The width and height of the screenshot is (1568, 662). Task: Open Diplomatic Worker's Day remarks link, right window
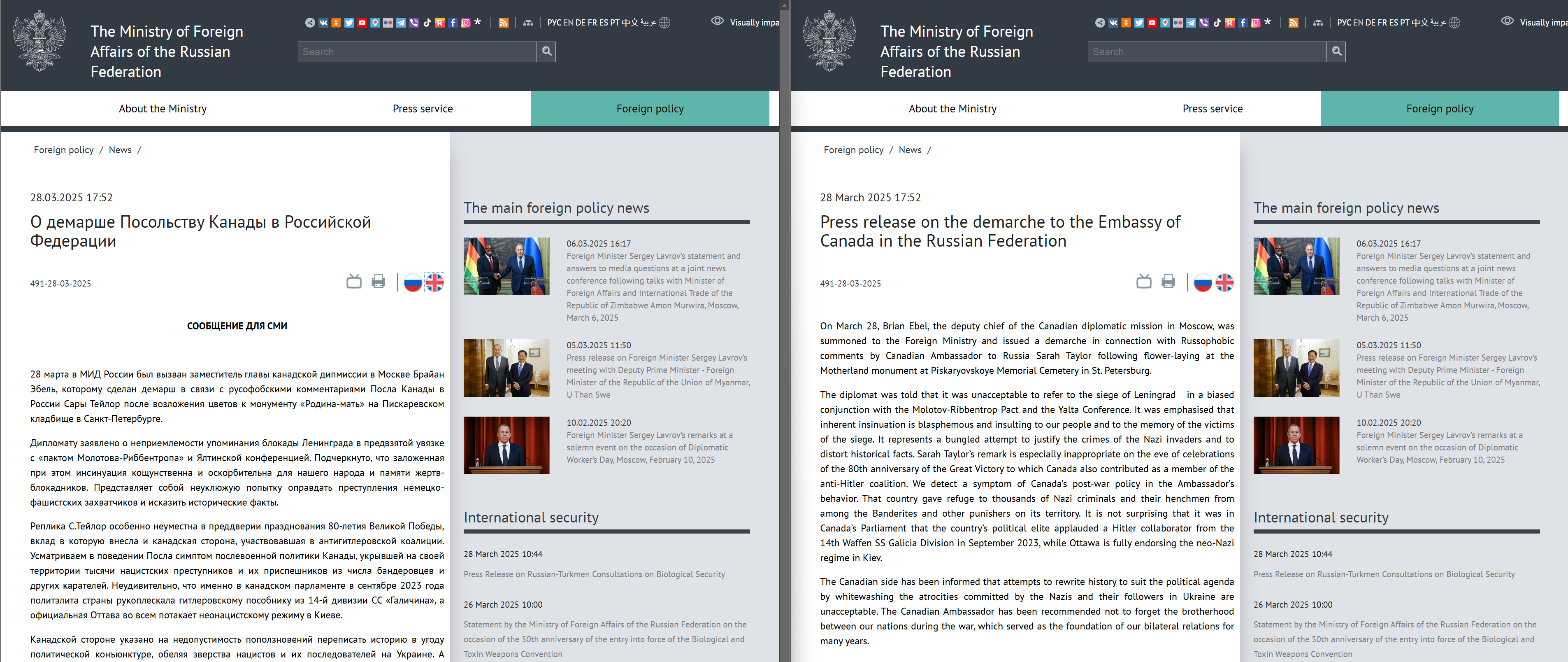(1440, 448)
